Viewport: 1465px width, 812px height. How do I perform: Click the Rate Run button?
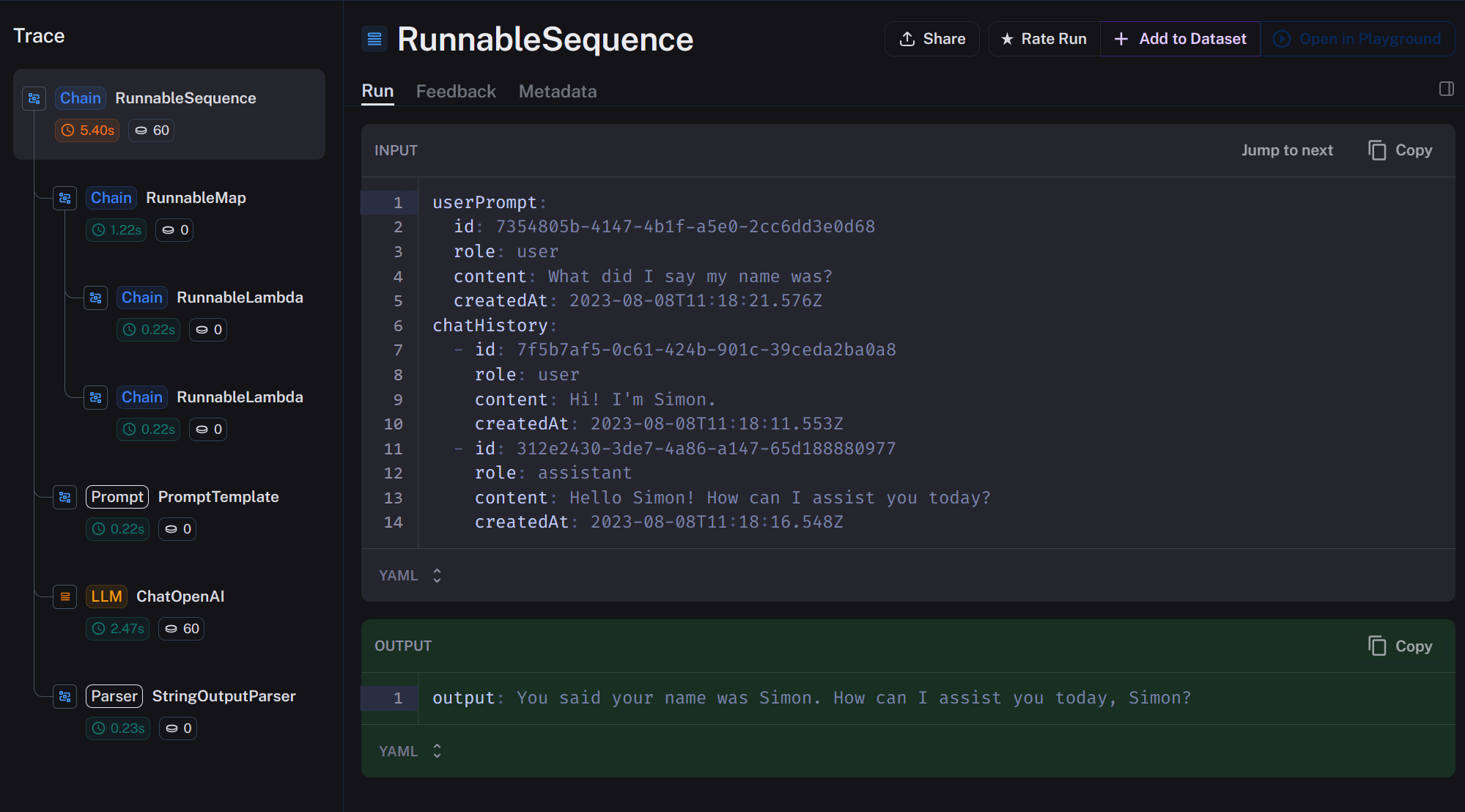coord(1044,39)
